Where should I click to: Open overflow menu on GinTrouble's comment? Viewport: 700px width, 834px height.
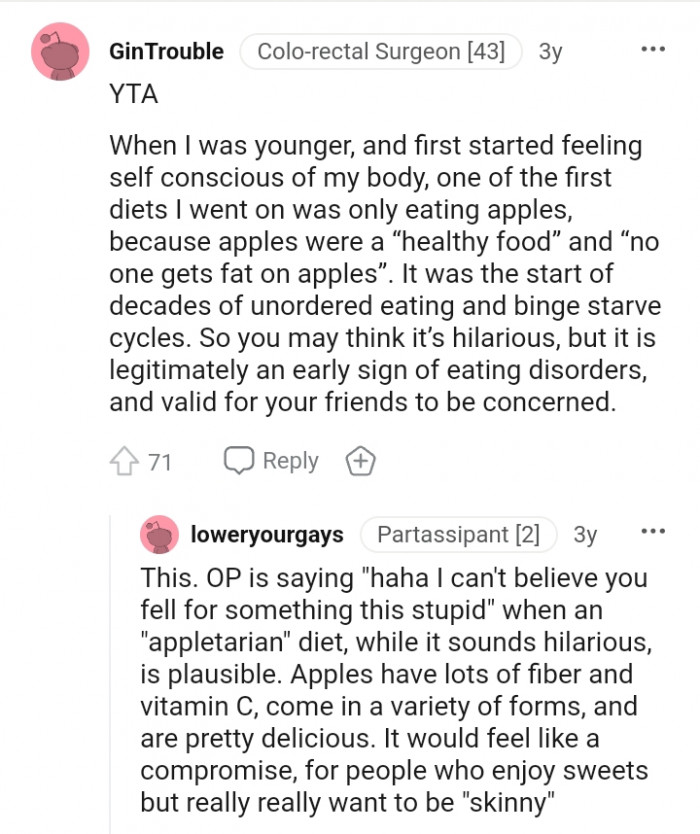655,48
